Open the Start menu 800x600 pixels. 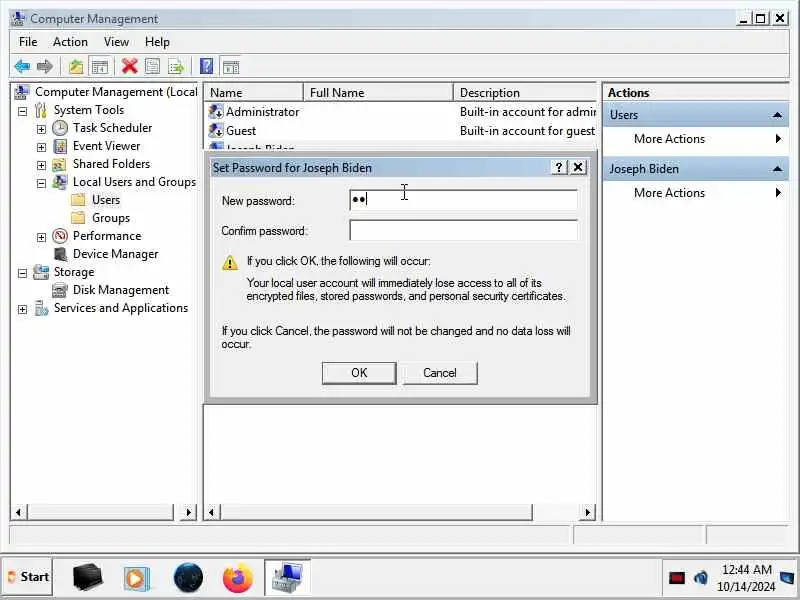[x=29, y=577]
